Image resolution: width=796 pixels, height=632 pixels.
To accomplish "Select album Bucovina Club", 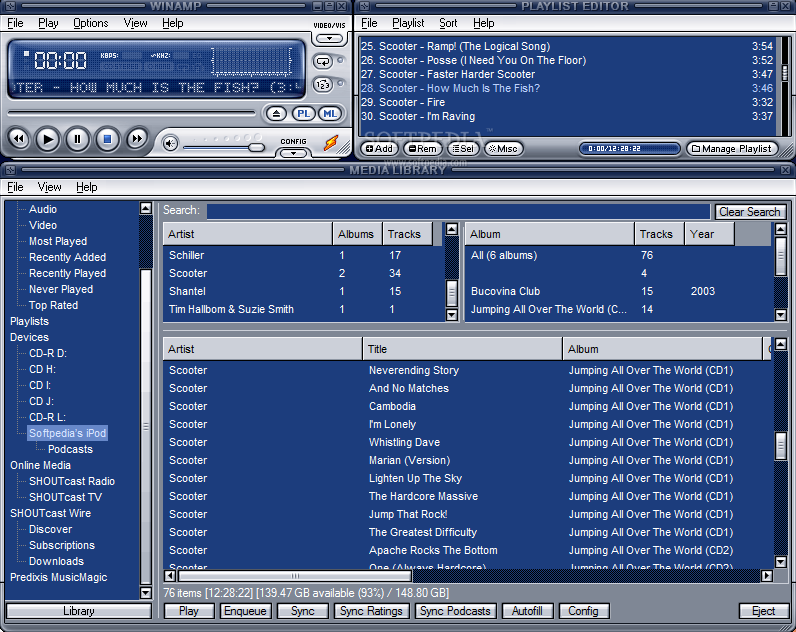I will point(618,291).
